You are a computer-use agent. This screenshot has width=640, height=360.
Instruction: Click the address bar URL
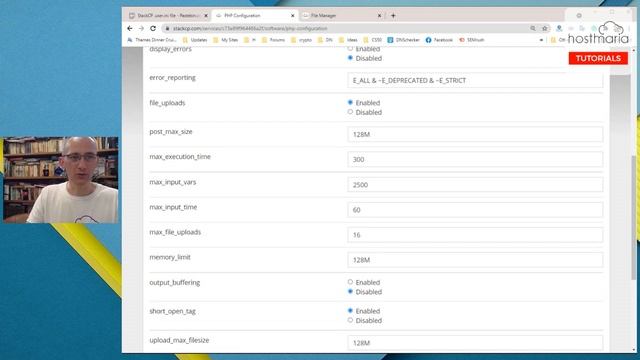(250, 29)
